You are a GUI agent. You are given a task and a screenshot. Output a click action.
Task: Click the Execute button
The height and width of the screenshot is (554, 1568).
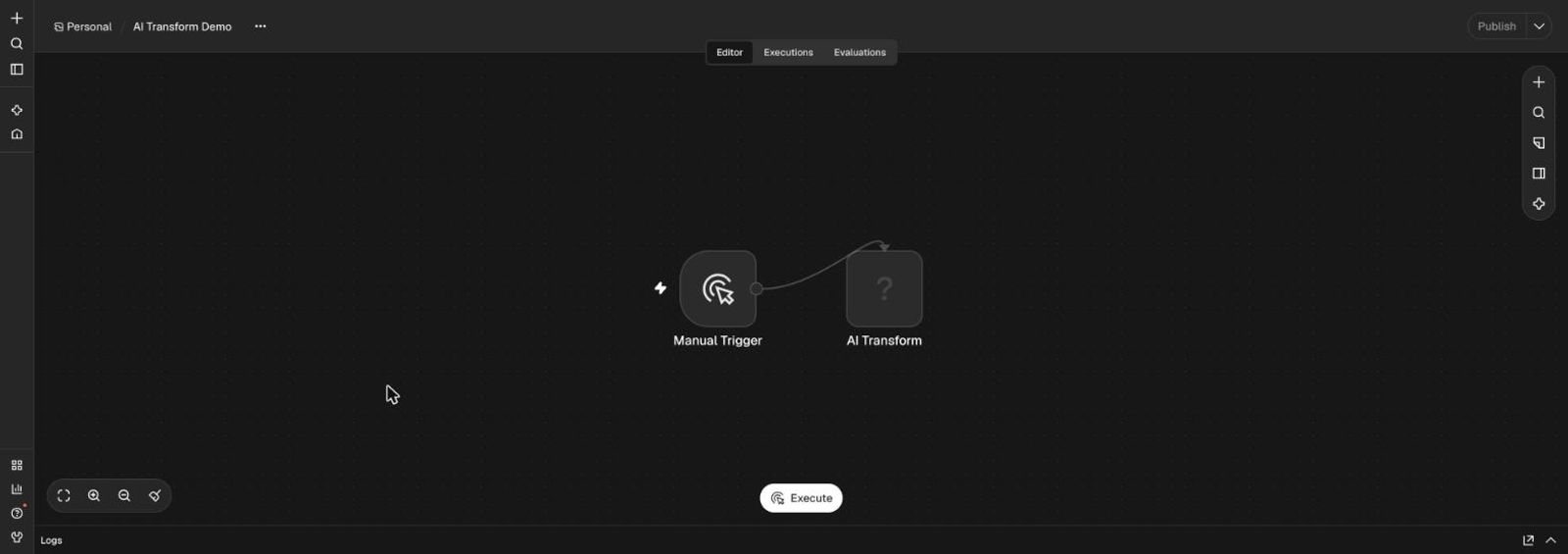802,498
